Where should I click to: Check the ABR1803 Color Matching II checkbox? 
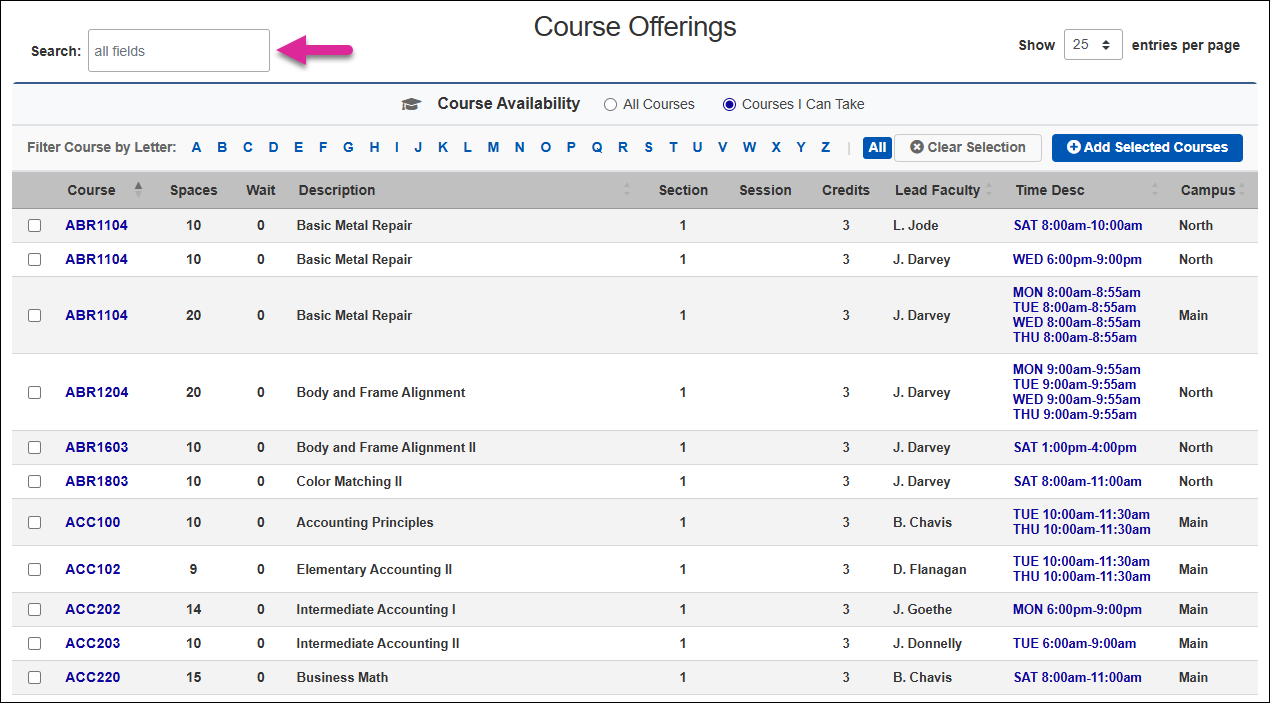tap(35, 481)
